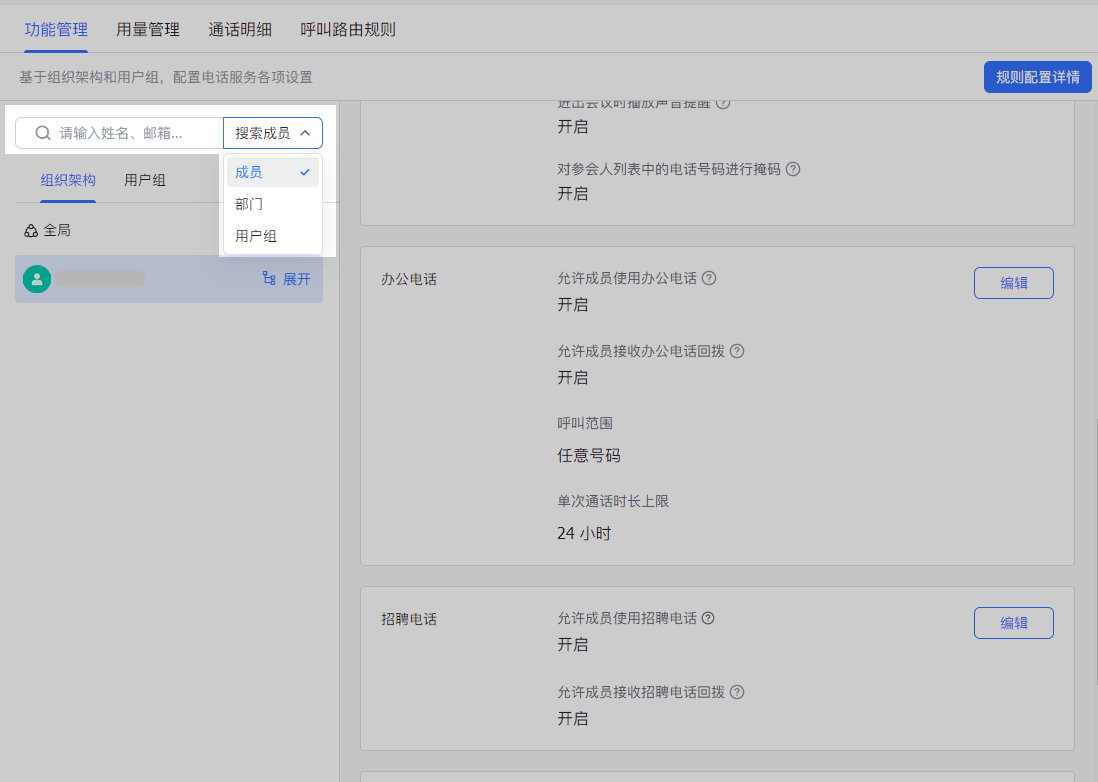Screen dimensions: 1098x782
Task: Click the help icon beside 允许成员接收办公电话回拨
Action: point(737,351)
